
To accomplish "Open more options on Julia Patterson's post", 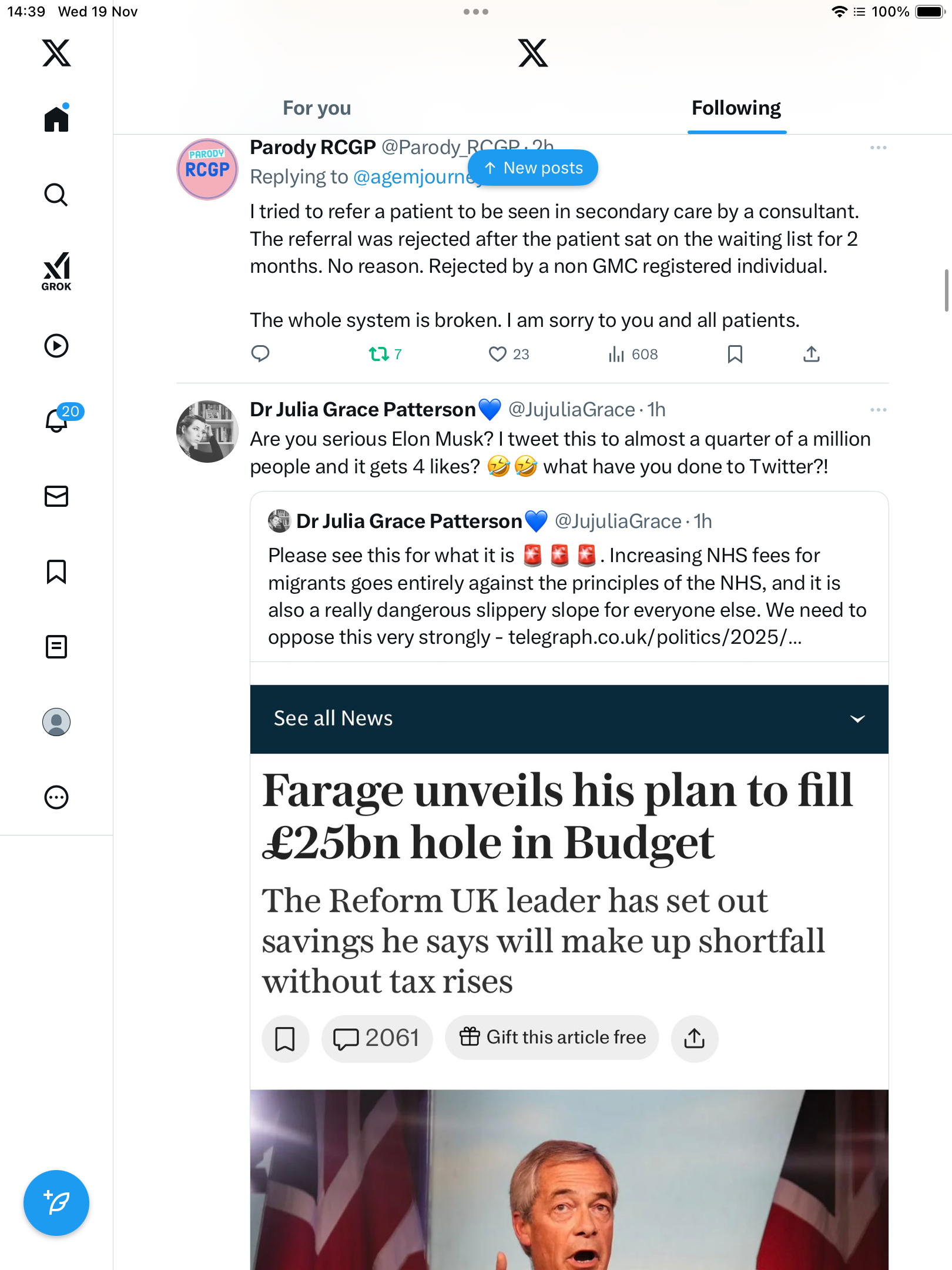I will click(x=879, y=410).
